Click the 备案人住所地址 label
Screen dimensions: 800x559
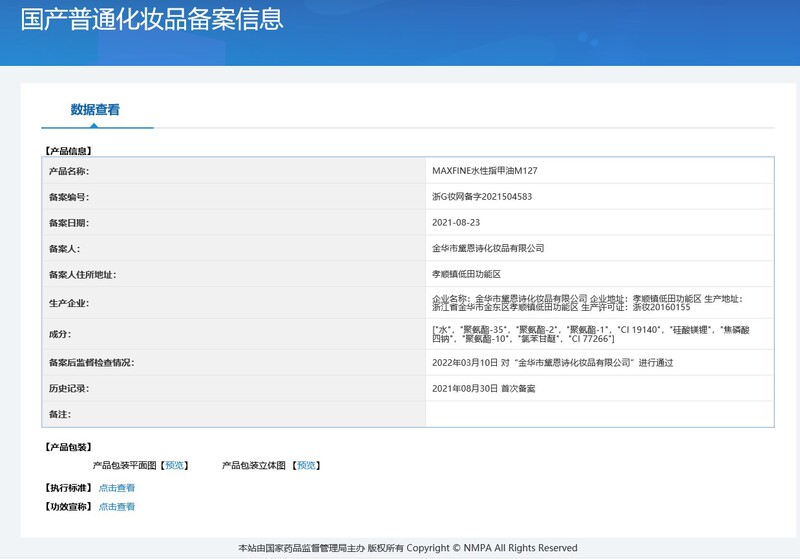click(x=83, y=274)
